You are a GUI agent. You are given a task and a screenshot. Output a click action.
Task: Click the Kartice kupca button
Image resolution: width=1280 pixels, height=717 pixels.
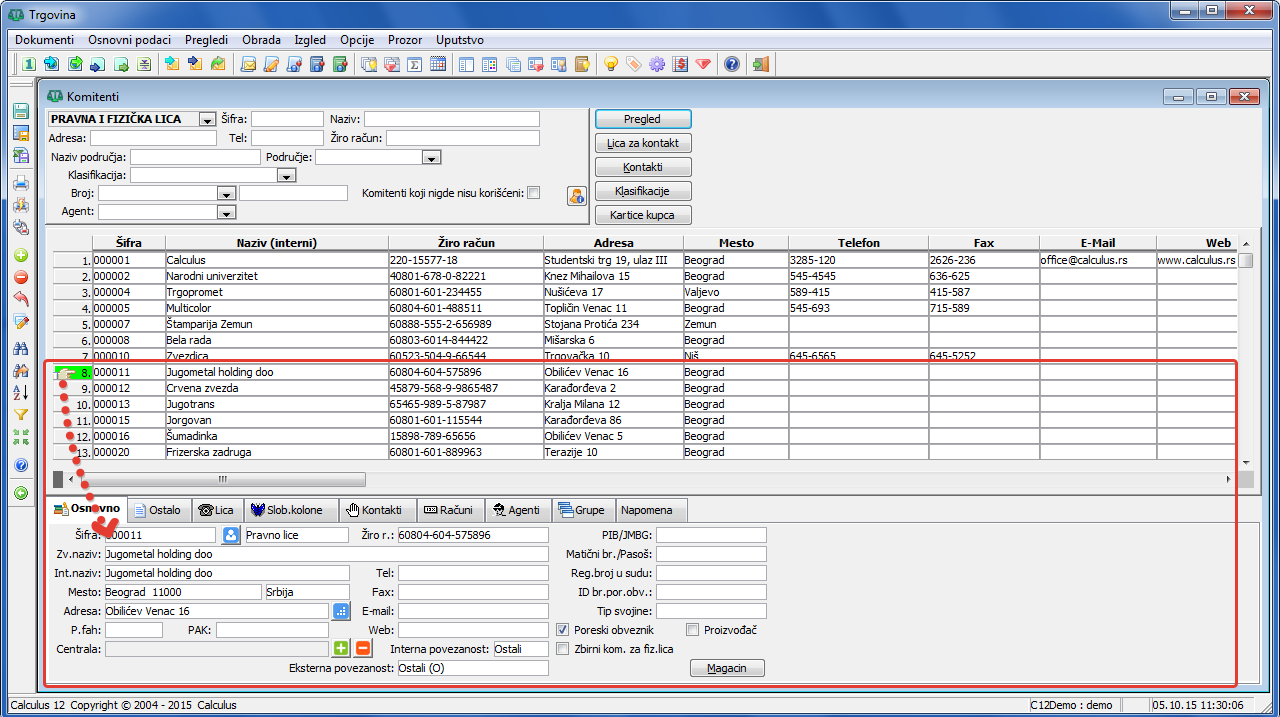(x=643, y=215)
